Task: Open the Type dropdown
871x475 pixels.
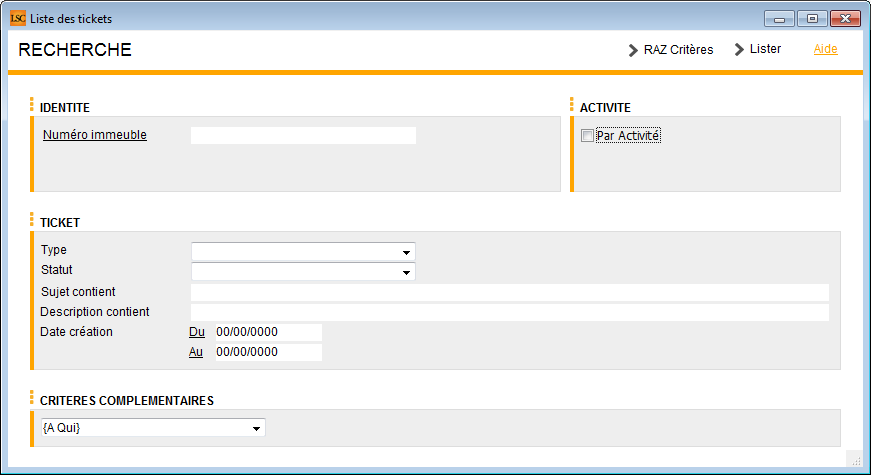Action: click(303, 252)
